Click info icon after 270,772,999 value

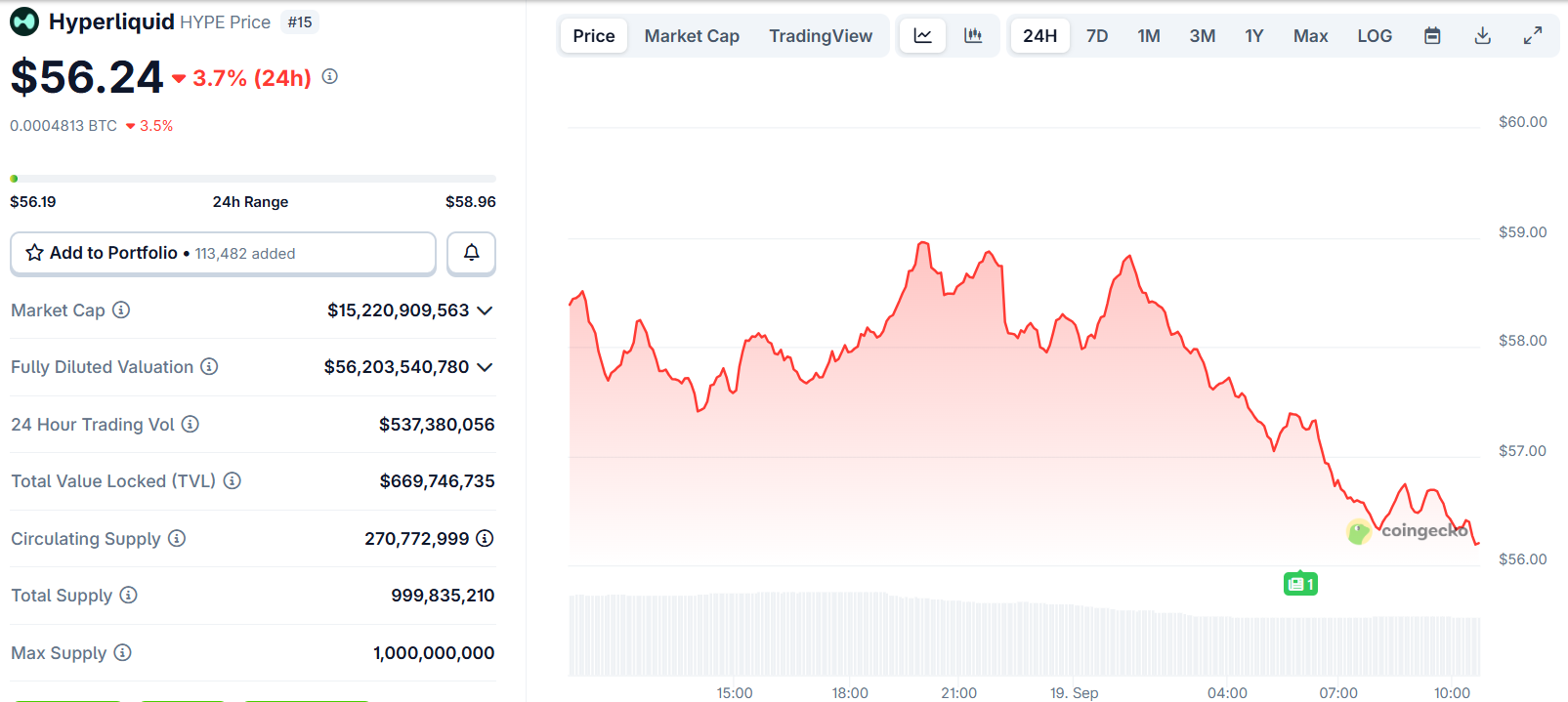[485, 538]
